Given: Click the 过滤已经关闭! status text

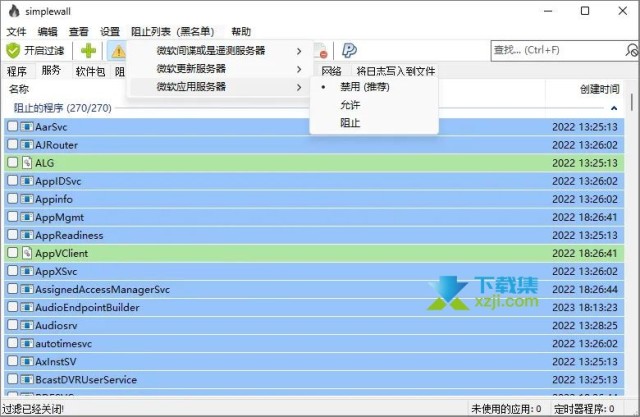Looking at the screenshot, I should click(33, 409).
